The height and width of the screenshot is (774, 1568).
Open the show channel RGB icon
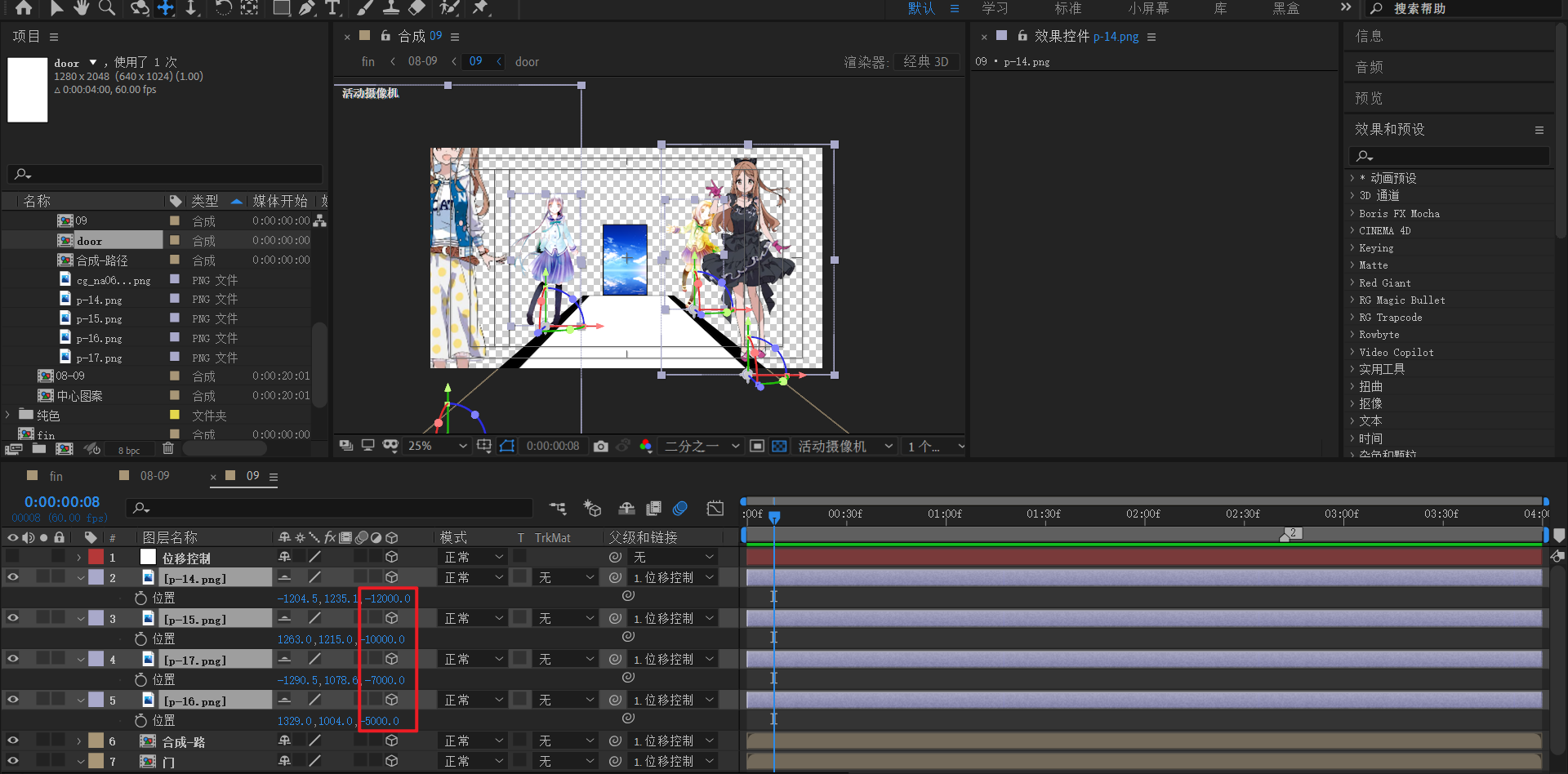(x=646, y=446)
